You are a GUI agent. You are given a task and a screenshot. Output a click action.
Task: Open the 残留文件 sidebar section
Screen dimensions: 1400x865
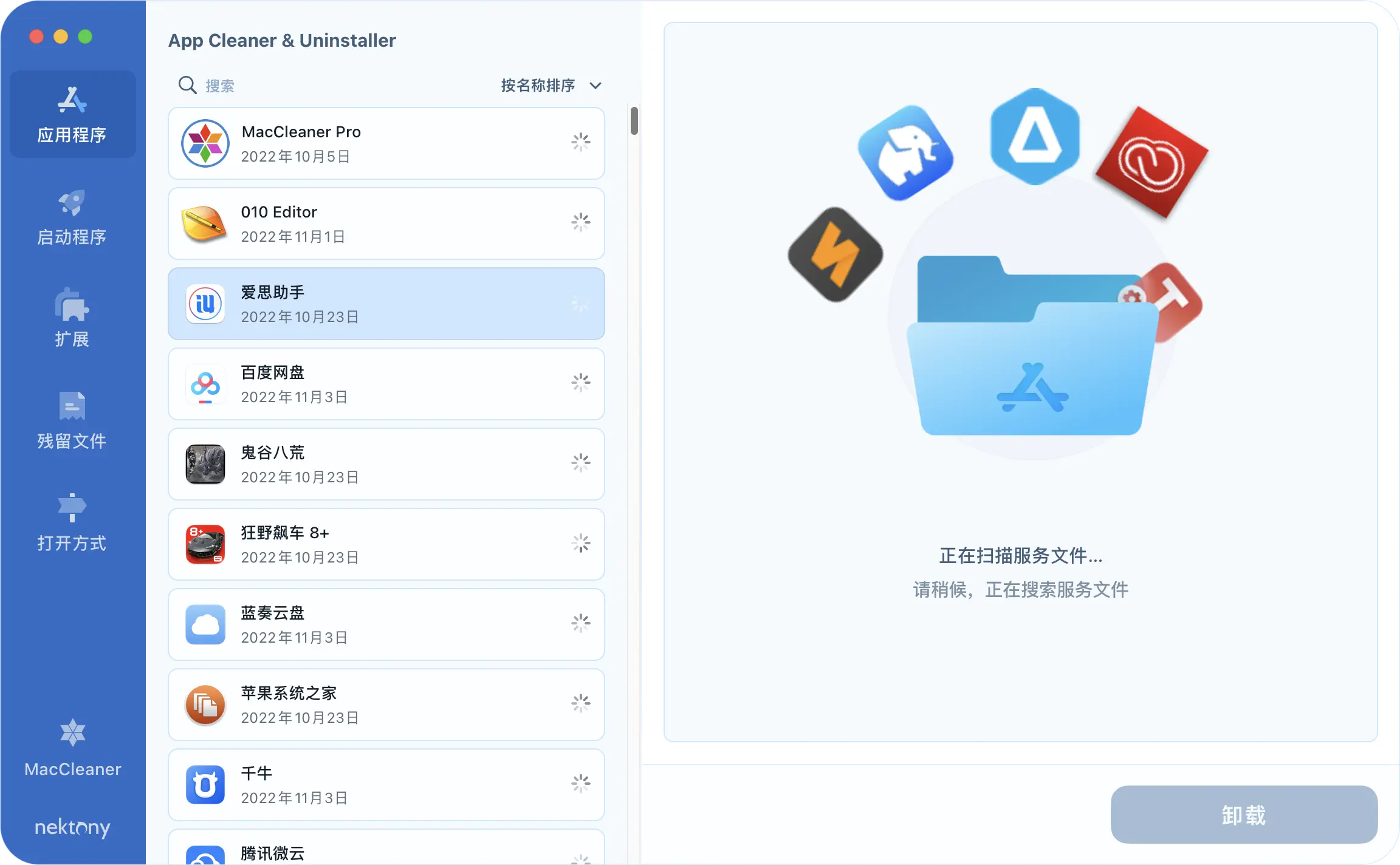click(x=72, y=421)
